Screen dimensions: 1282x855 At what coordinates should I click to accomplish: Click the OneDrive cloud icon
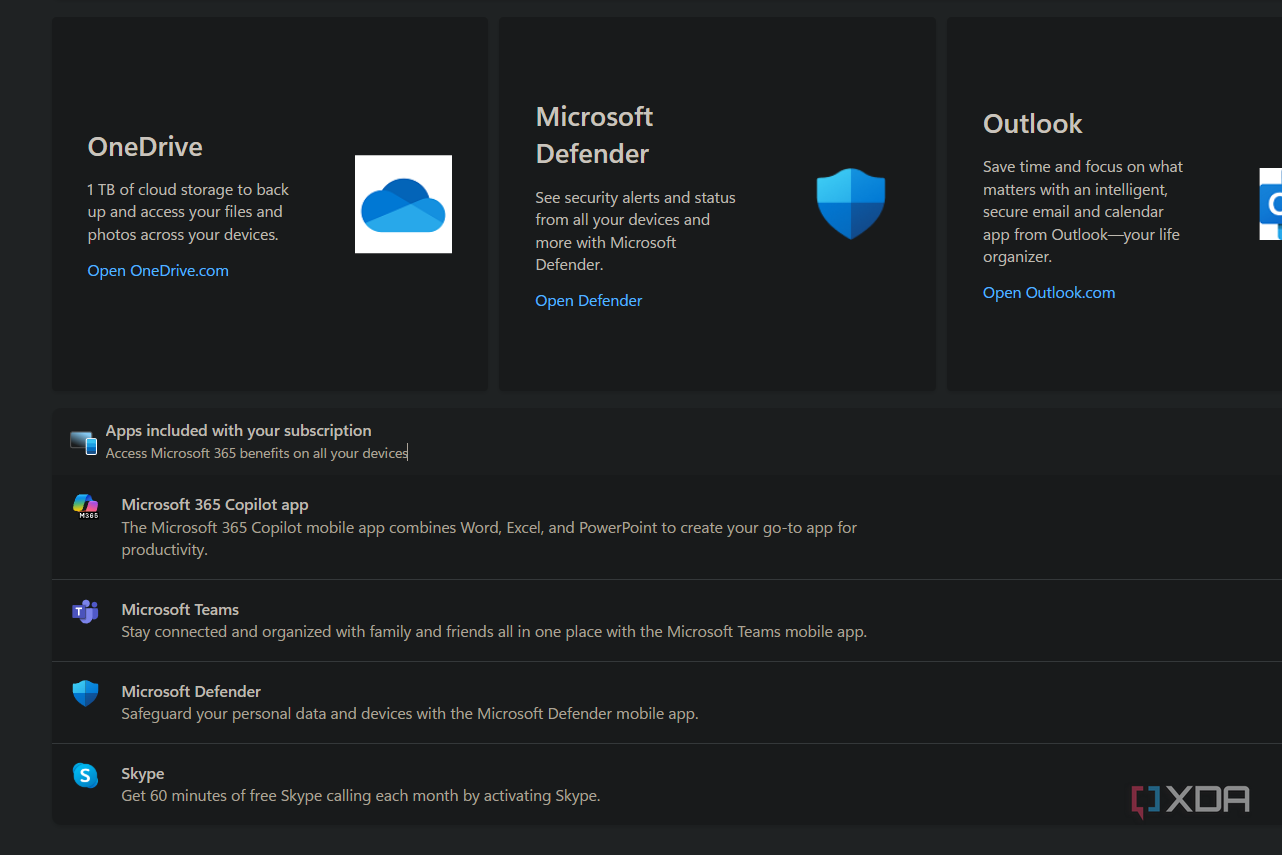tap(403, 204)
